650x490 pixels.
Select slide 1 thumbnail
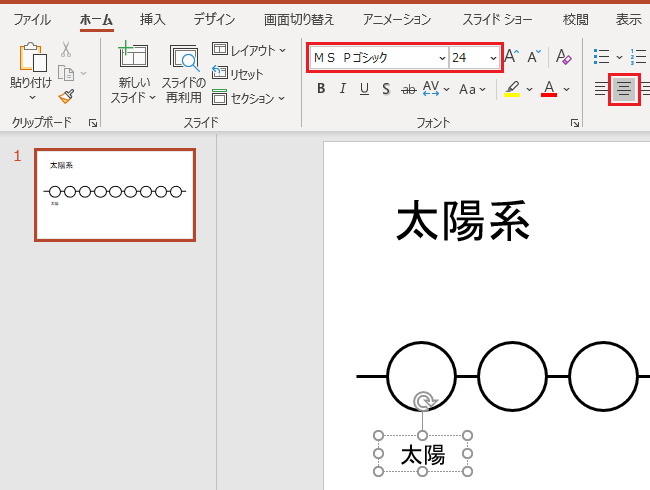(x=115, y=195)
